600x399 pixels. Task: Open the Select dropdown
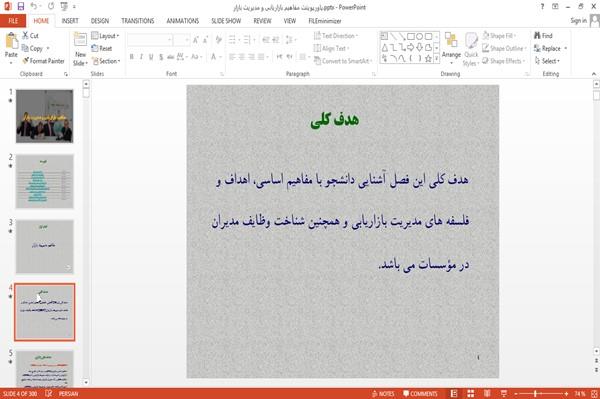click(x=547, y=61)
